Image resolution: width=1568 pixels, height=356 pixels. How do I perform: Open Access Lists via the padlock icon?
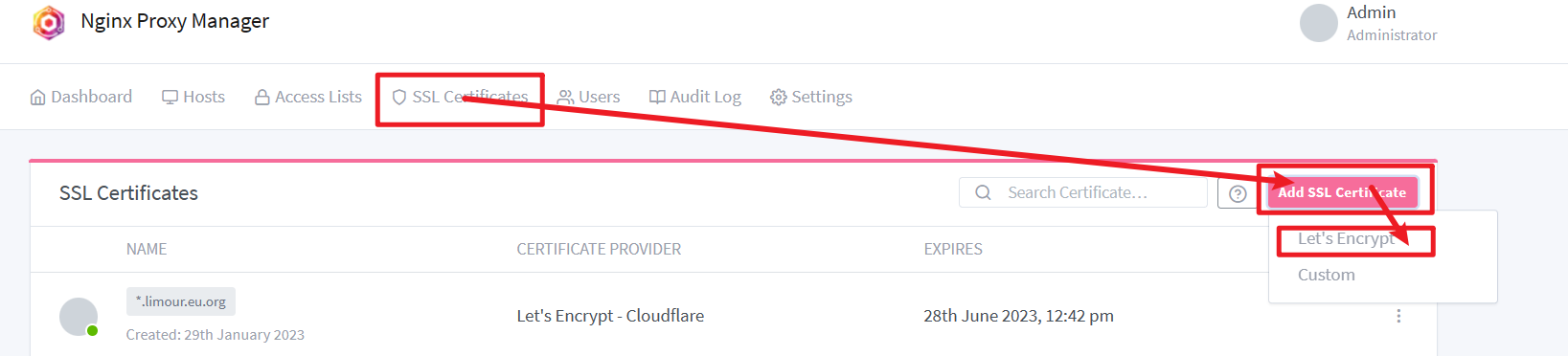tap(261, 98)
